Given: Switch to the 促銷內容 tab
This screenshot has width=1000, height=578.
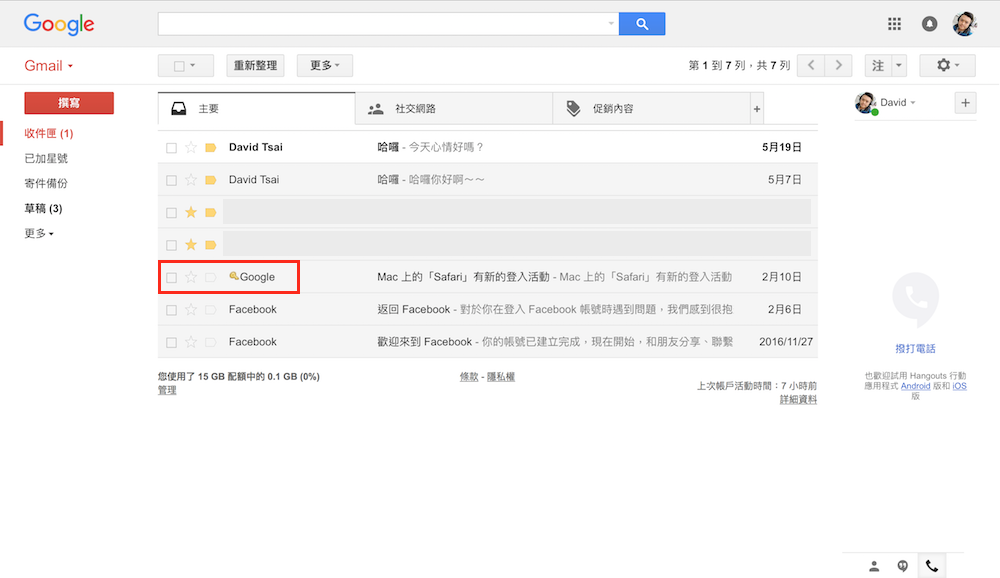Looking at the screenshot, I should coord(651,109).
